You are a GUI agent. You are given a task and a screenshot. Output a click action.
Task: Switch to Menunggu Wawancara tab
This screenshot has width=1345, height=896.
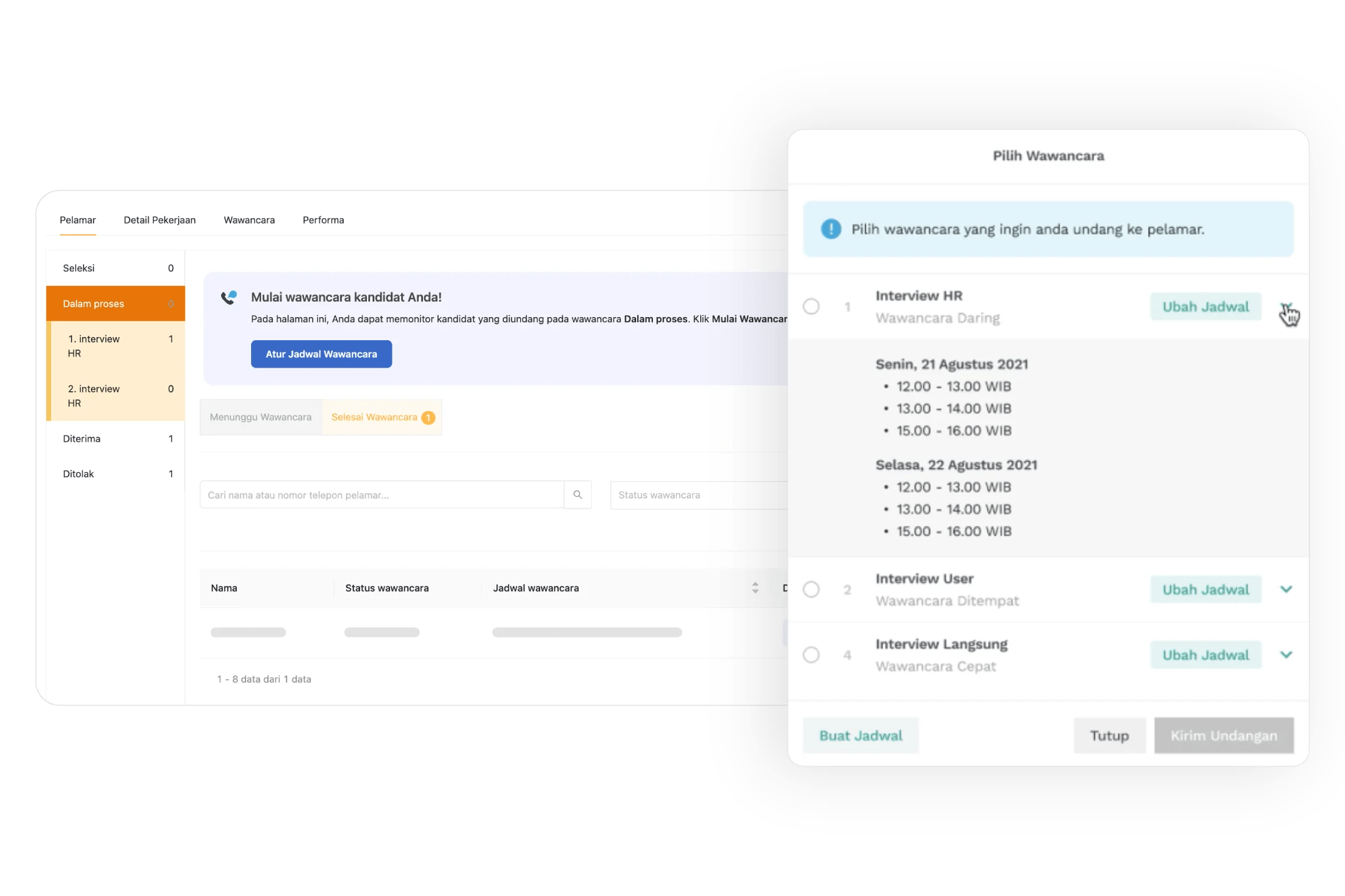point(260,417)
